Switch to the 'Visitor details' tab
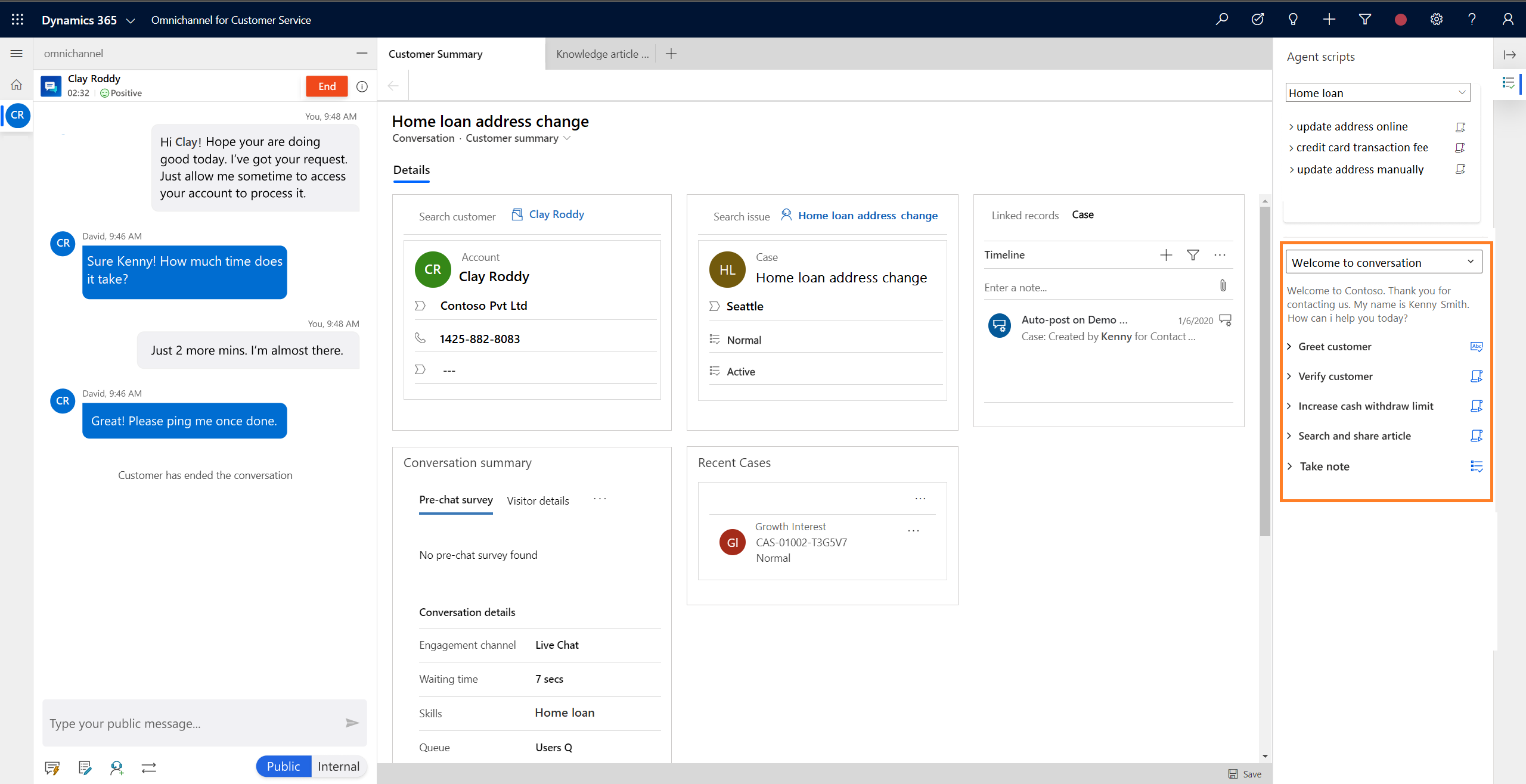 coord(537,500)
